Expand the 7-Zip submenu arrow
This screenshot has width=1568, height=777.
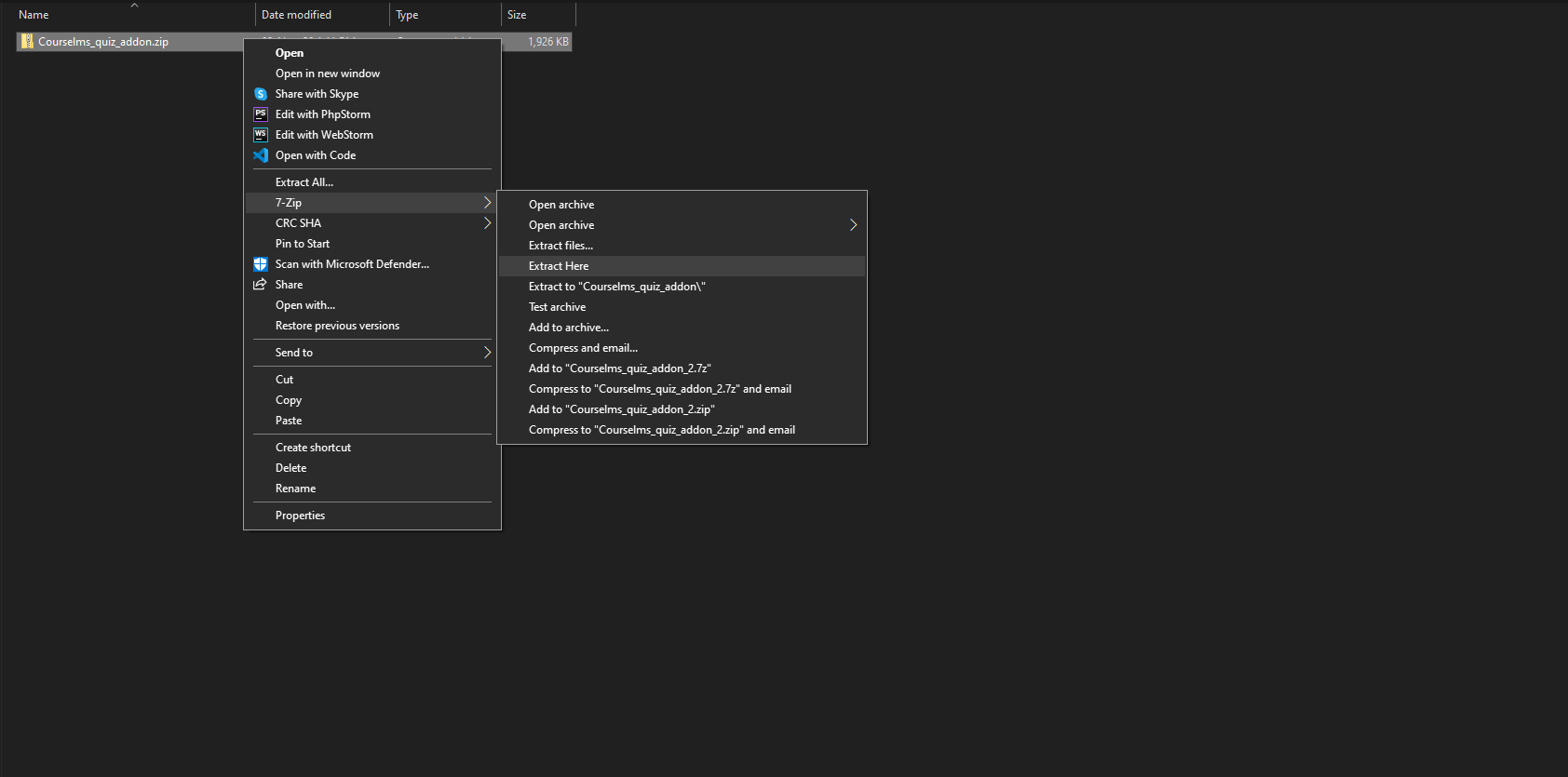tap(487, 203)
